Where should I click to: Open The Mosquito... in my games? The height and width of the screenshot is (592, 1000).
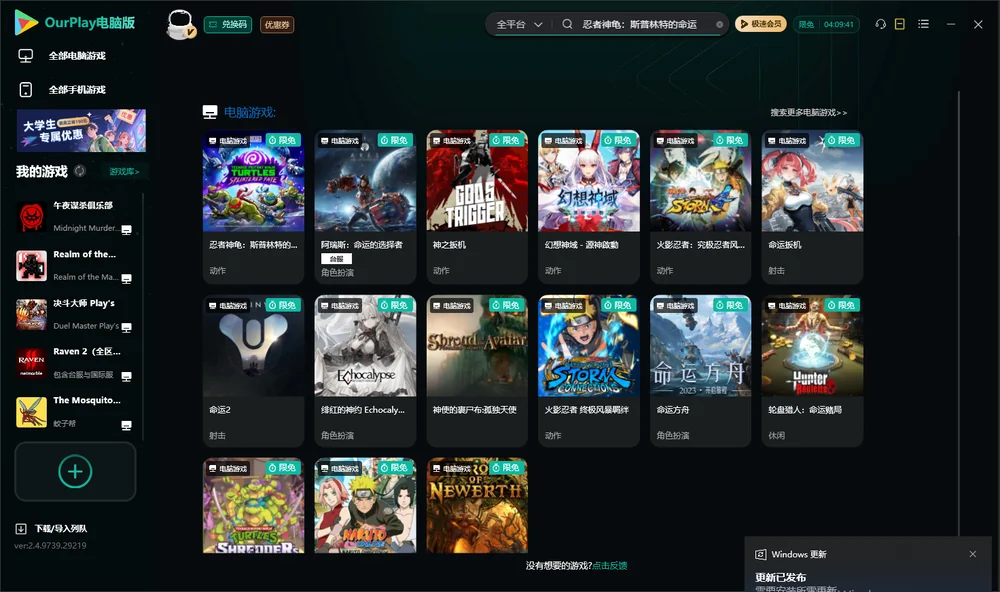pos(75,411)
